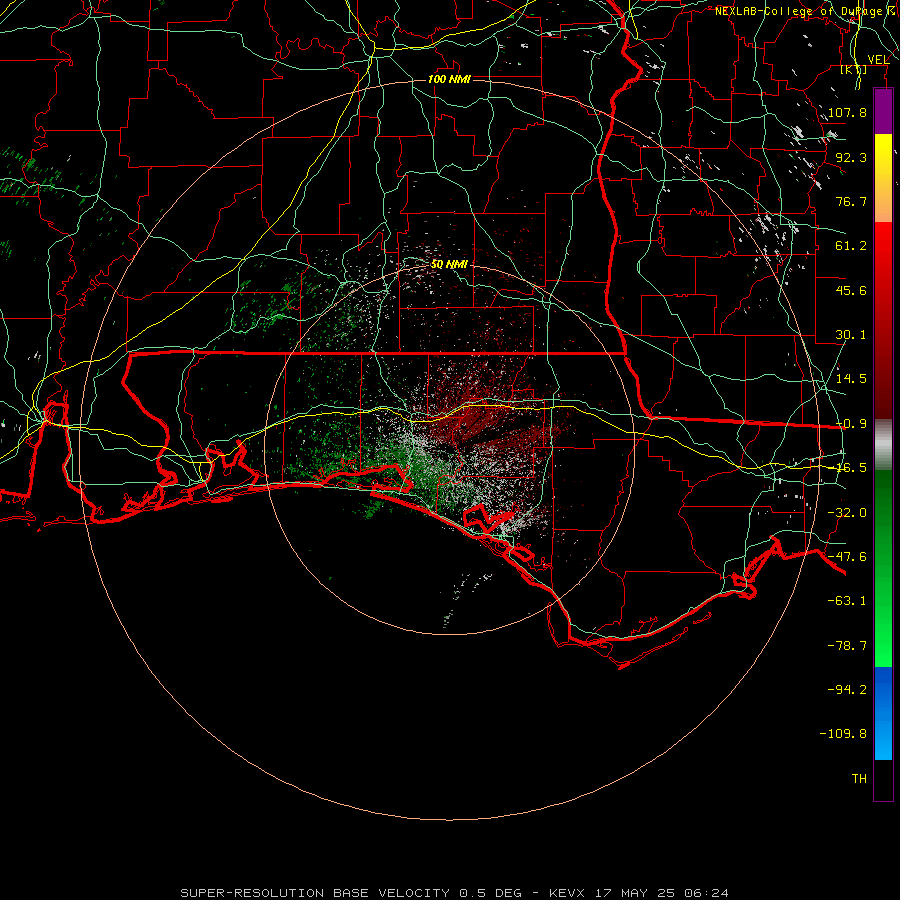Image resolution: width=900 pixels, height=900 pixels.
Task: Select the 14.5 scale value
Action: click(851, 379)
